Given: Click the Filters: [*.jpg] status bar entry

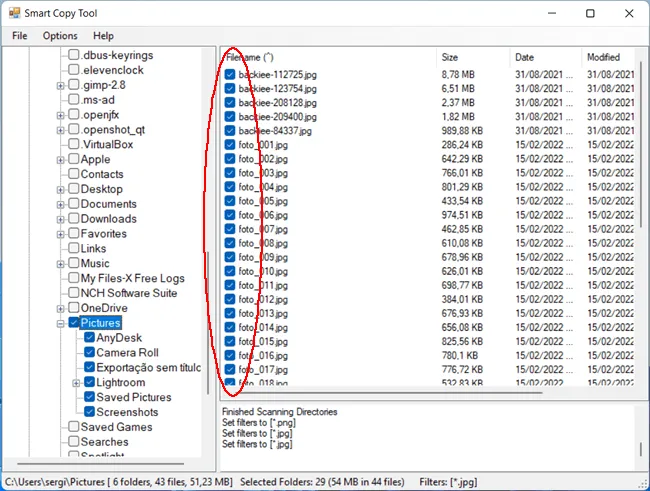Looking at the screenshot, I should [x=448, y=482].
